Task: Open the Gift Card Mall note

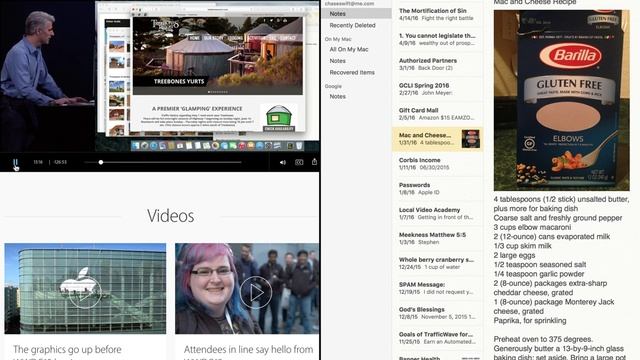Action: pos(438,114)
